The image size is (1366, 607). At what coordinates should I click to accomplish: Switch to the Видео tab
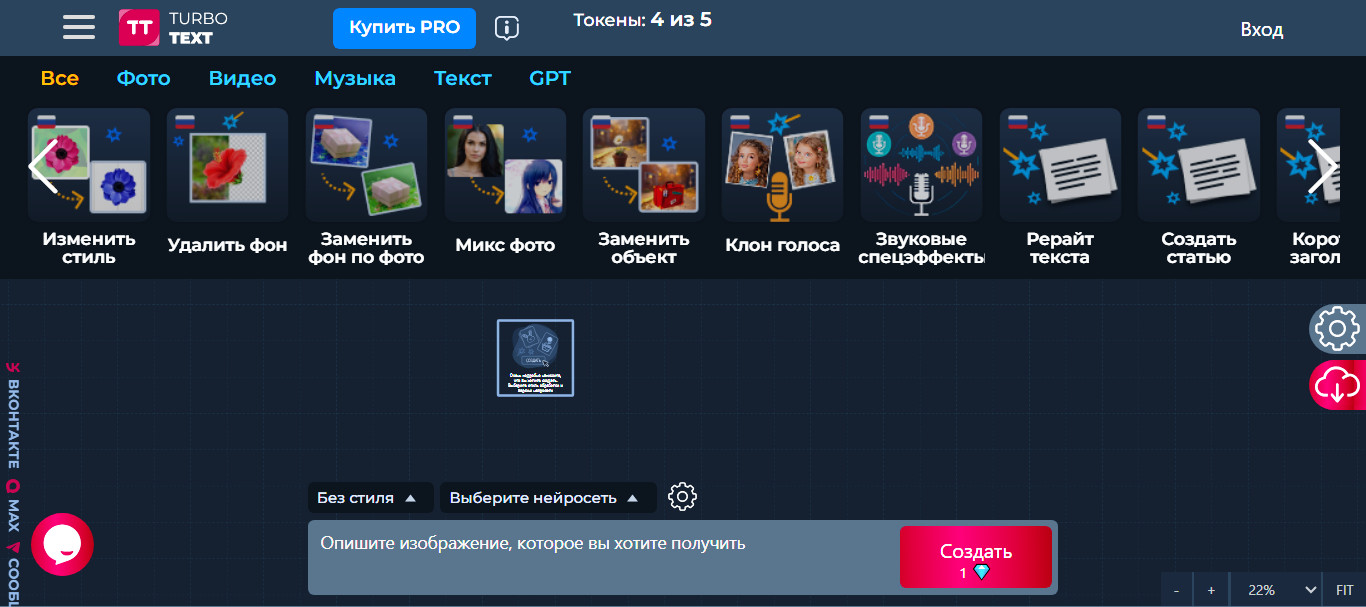(242, 78)
